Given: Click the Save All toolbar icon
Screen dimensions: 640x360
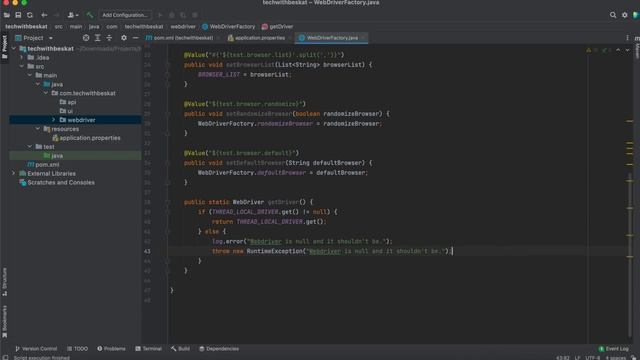Looking at the screenshot, I should coord(18,15).
